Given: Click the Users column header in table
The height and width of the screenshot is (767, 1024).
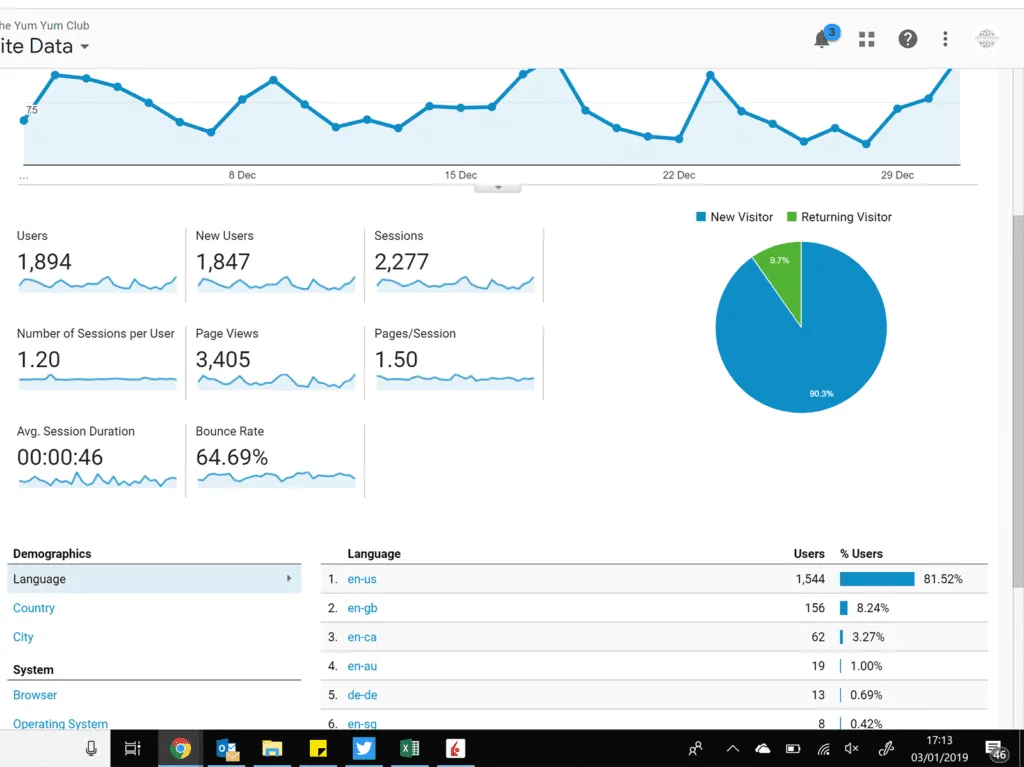Looking at the screenshot, I should click(809, 553).
